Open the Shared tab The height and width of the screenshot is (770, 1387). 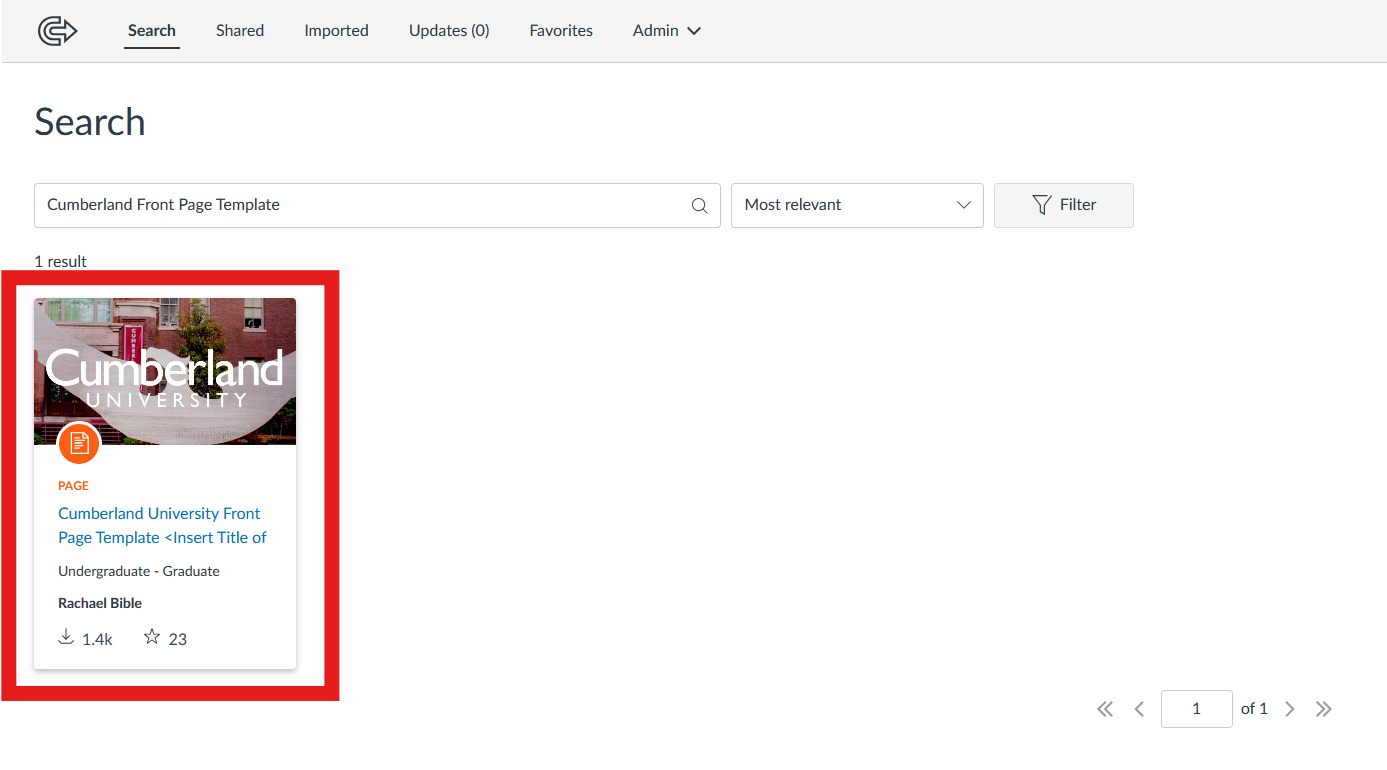point(240,31)
